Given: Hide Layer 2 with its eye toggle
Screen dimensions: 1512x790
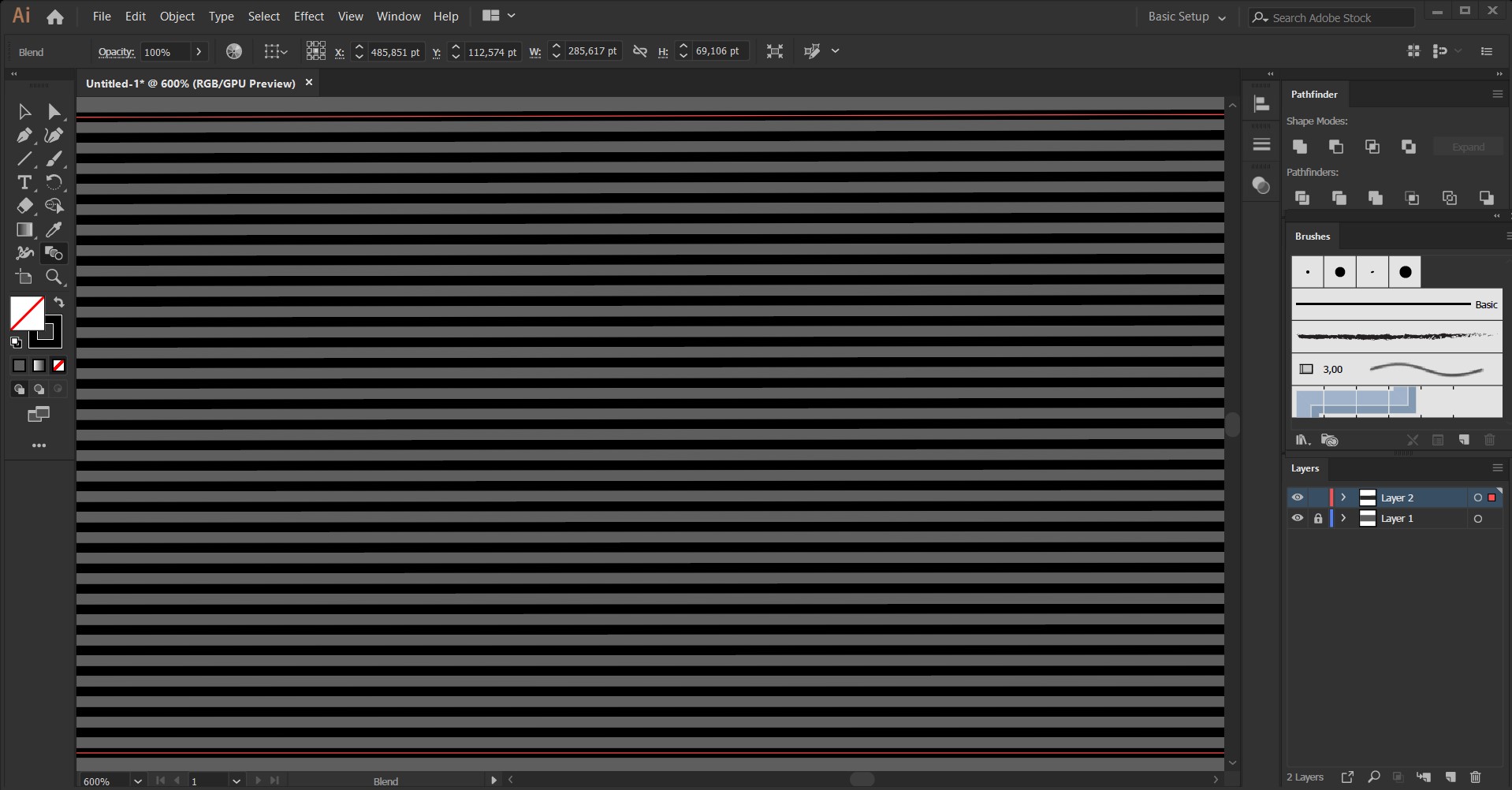Looking at the screenshot, I should (1297, 497).
